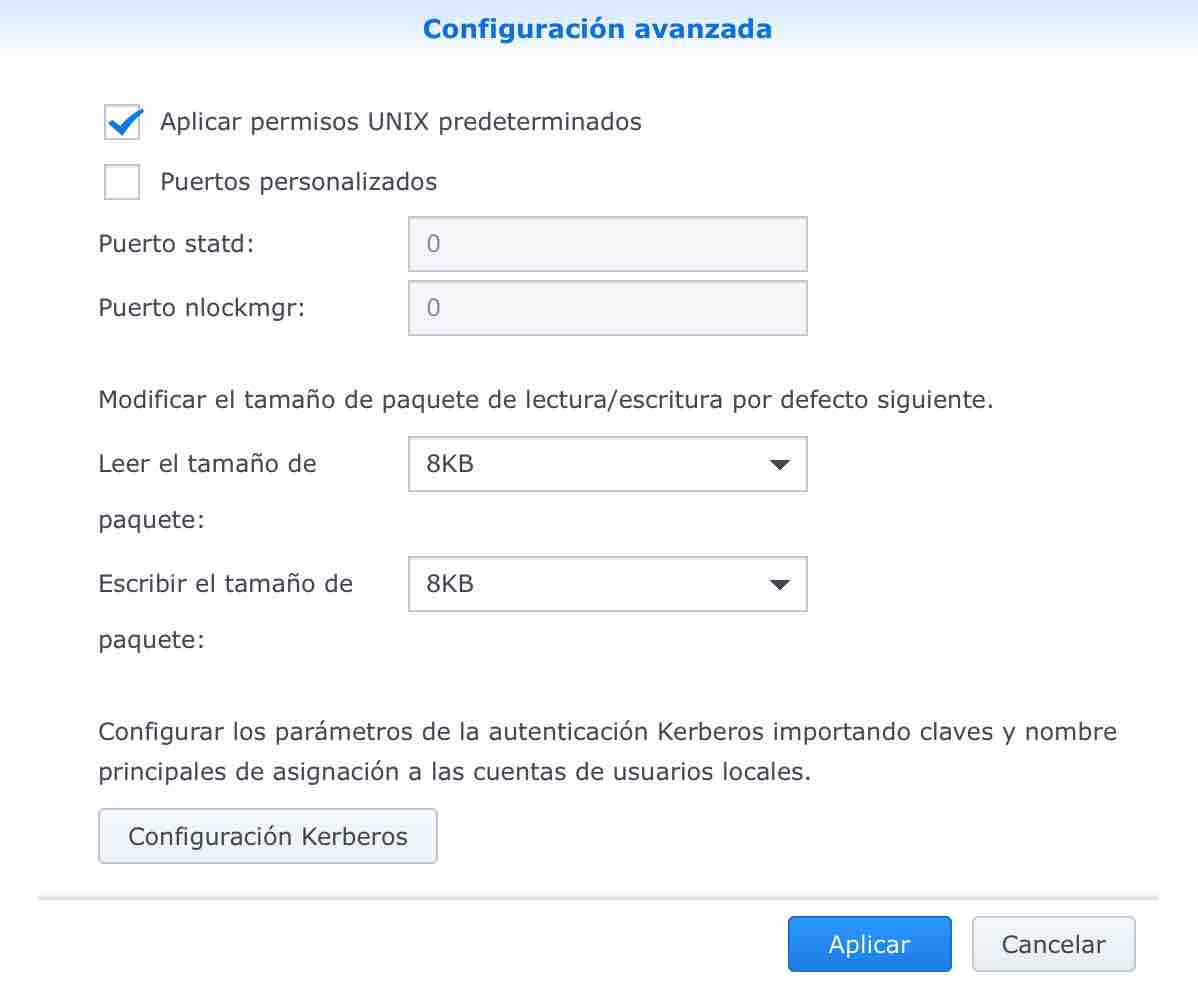Uncheck the Aplicar permisos UNIX predeterminados checkbox
The height and width of the screenshot is (988, 1198).
coord(122,123)
